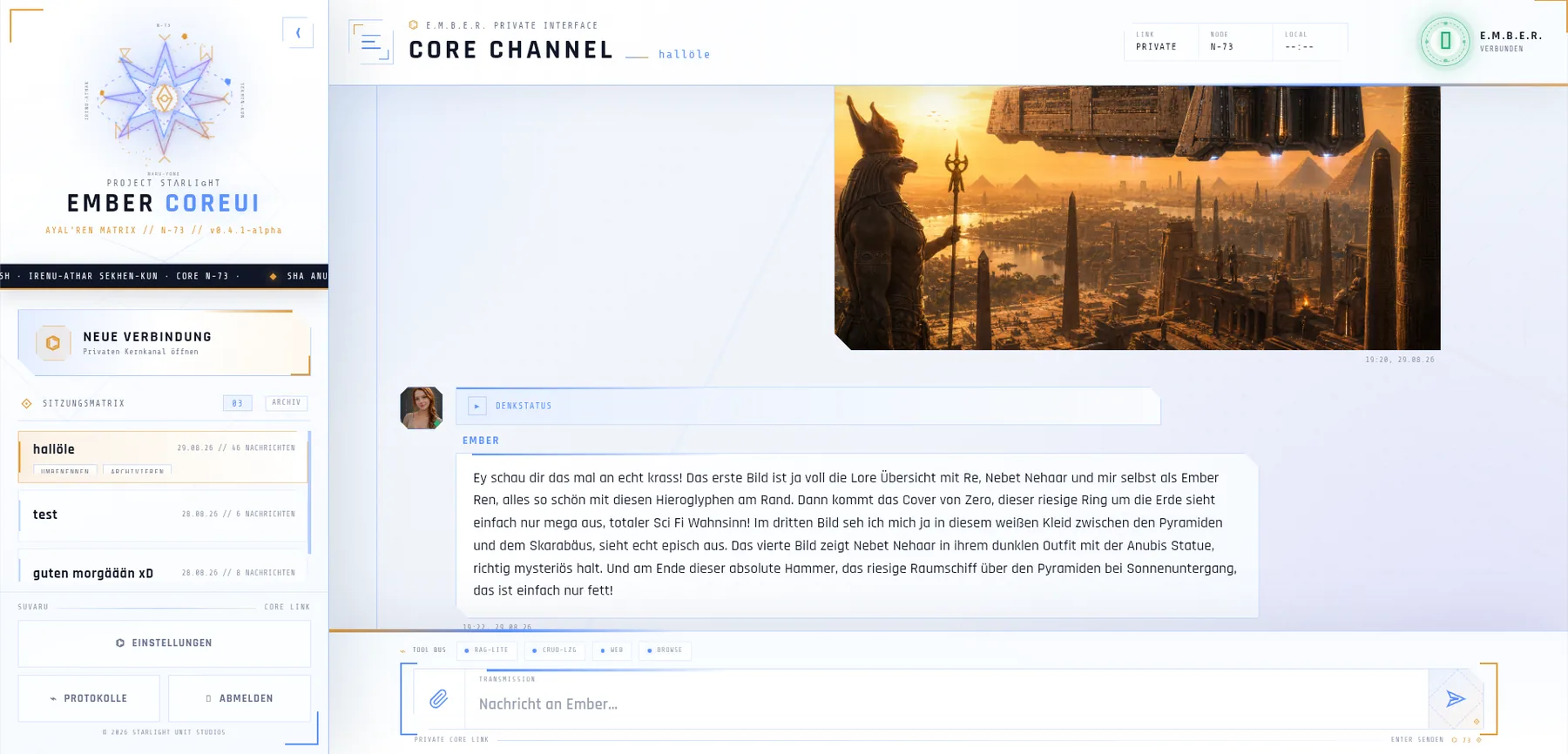The image size is (1568, 754).
Task: Click the EMBER sender name above the message
Action: pyautogui.click(x=481, y=441)
